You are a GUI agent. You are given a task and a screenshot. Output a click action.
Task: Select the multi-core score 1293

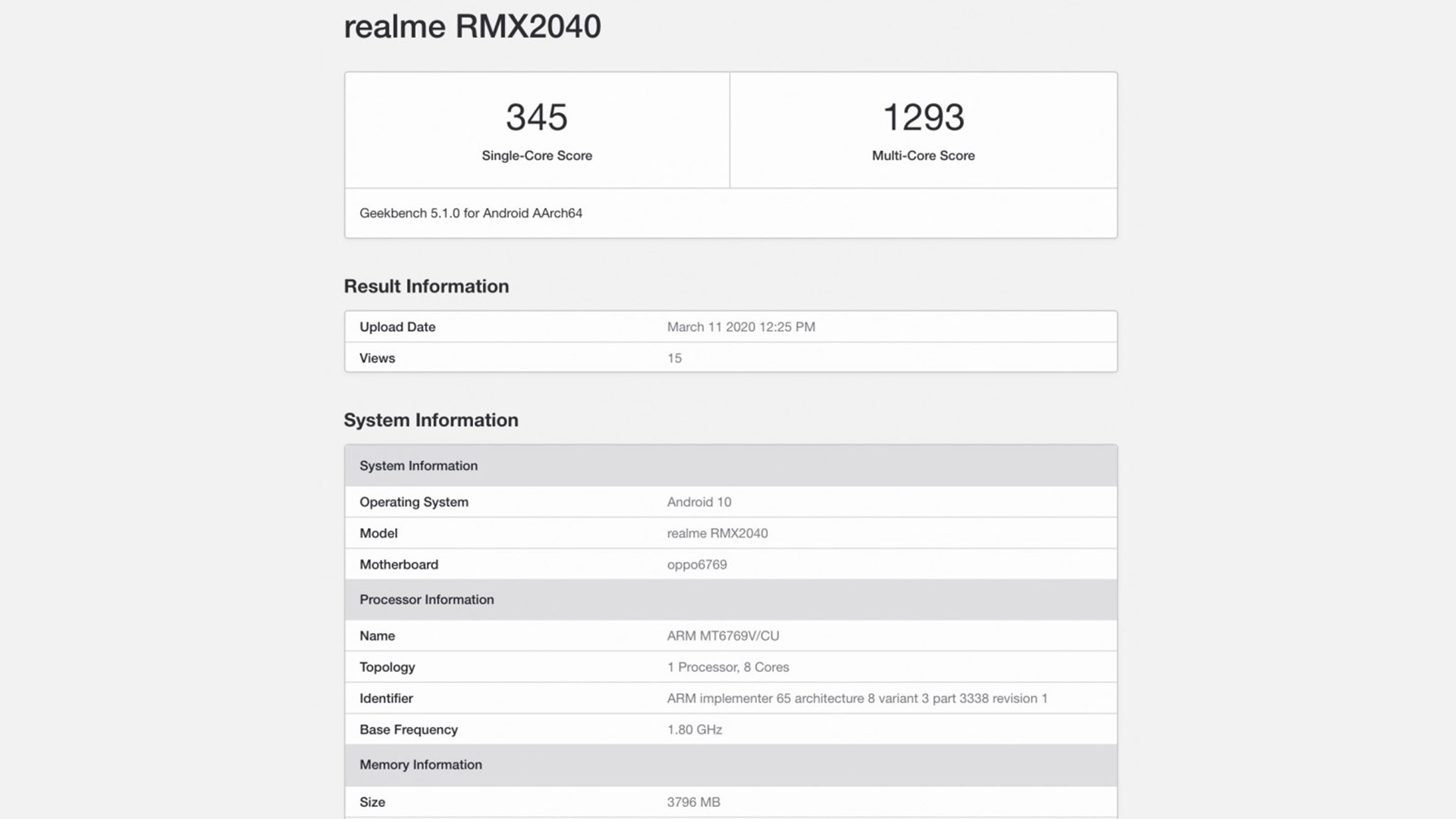923,117
